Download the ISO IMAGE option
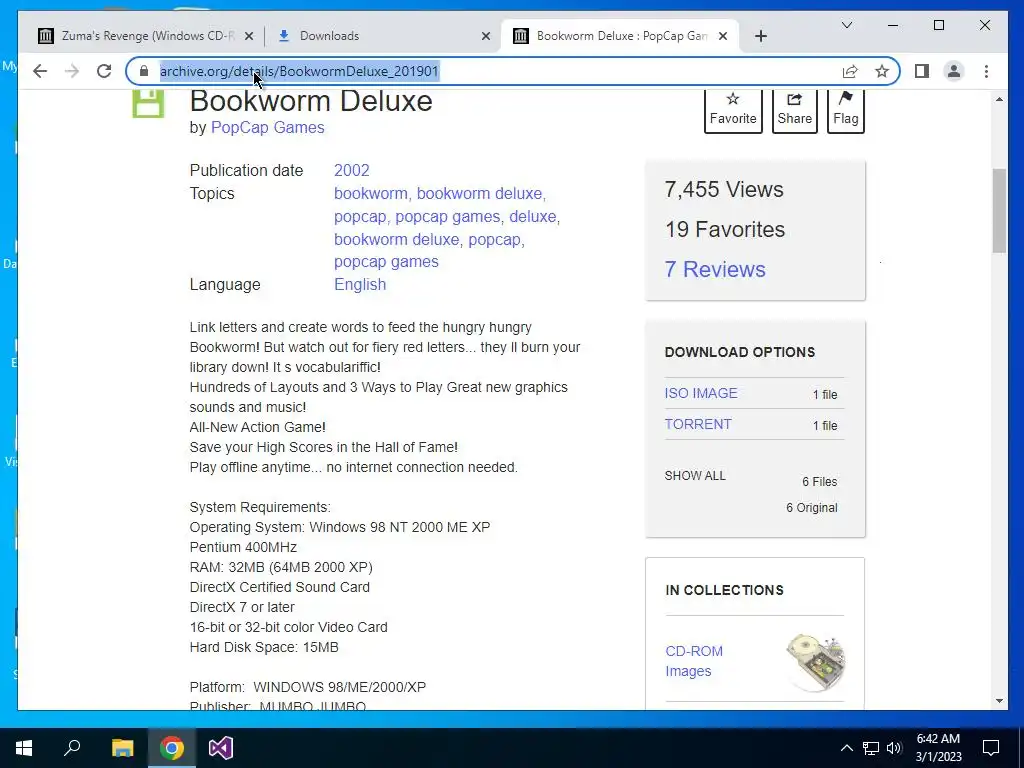The height and width of the screenshot is (768, 1024). tap(701, 393)
